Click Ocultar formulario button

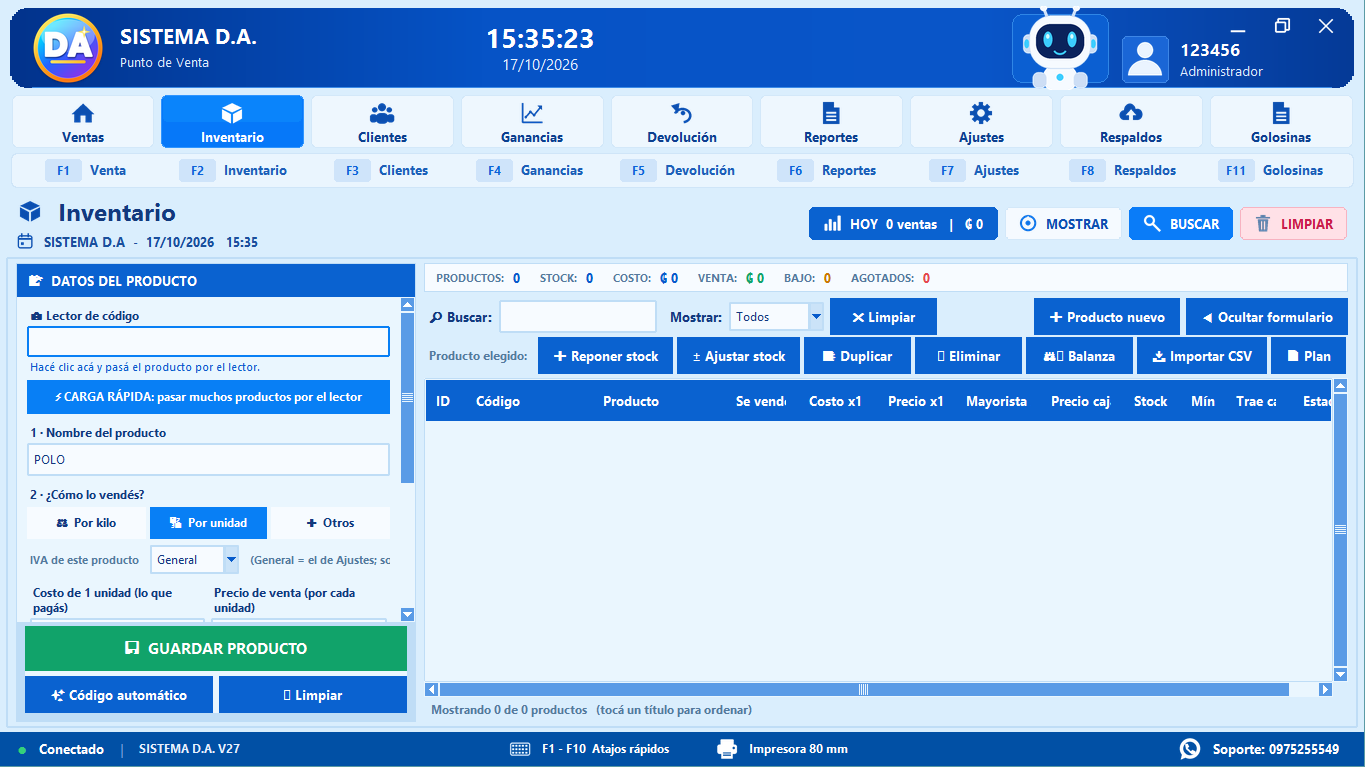(1267, 317)
